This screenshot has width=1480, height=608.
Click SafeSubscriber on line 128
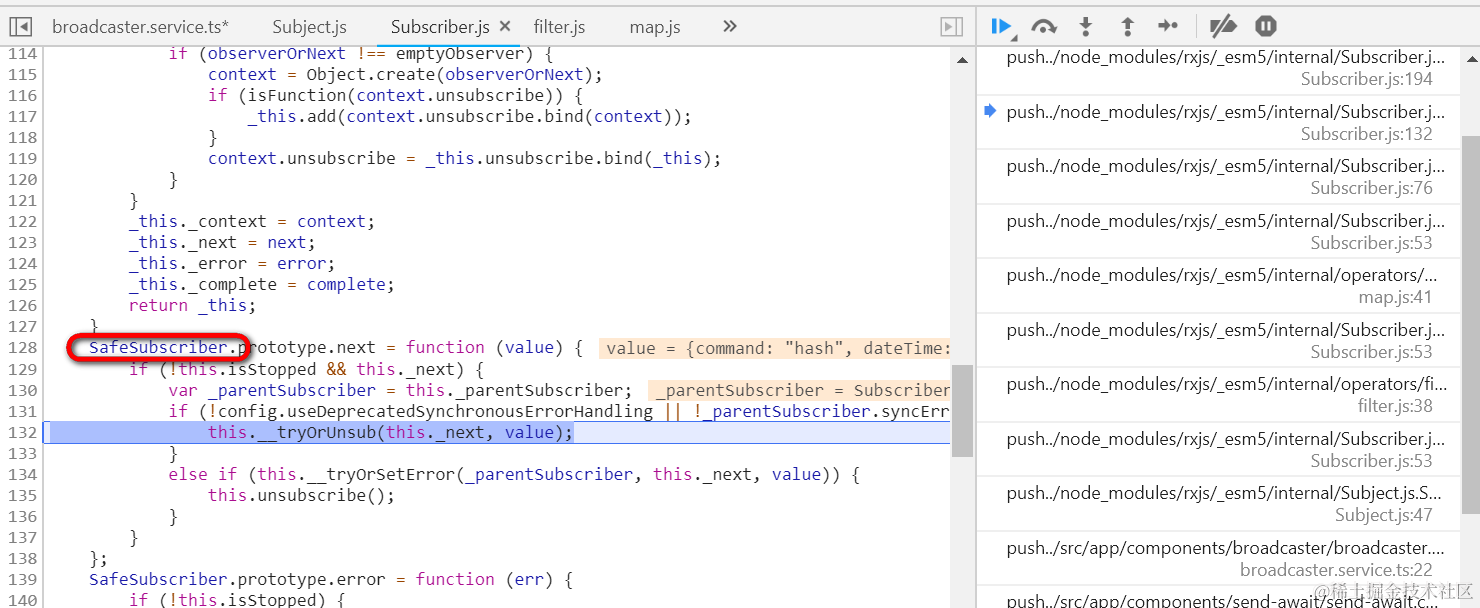(158, 348)
